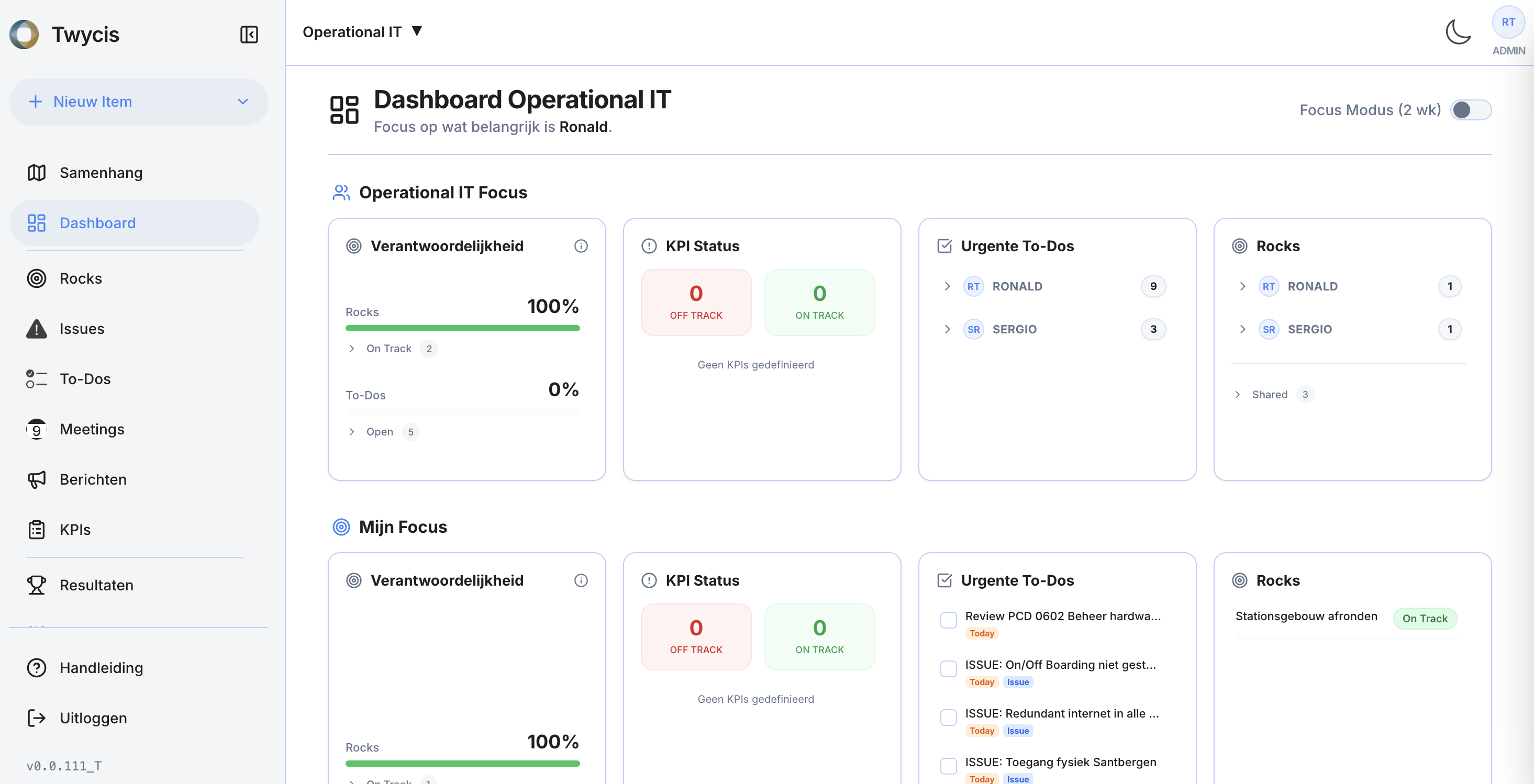The image size is (1534, 784).
Task: Click the To-Dos list icon
Action: (36, 378)
